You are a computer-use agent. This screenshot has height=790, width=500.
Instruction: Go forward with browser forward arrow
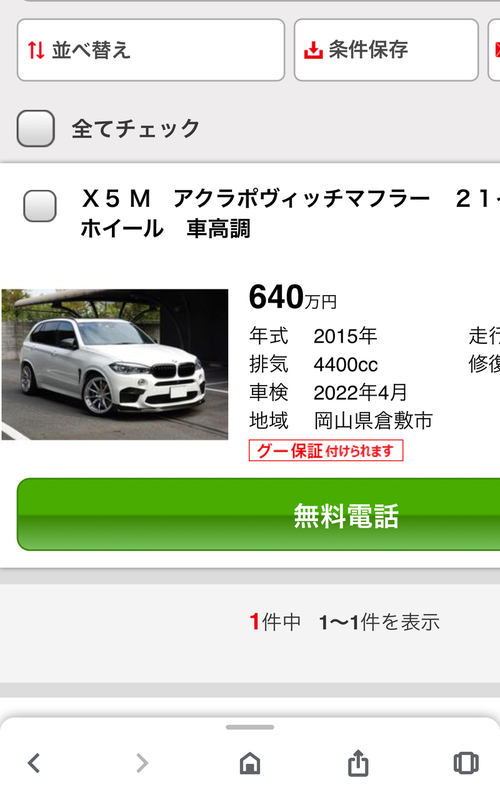tap(142, 763)
